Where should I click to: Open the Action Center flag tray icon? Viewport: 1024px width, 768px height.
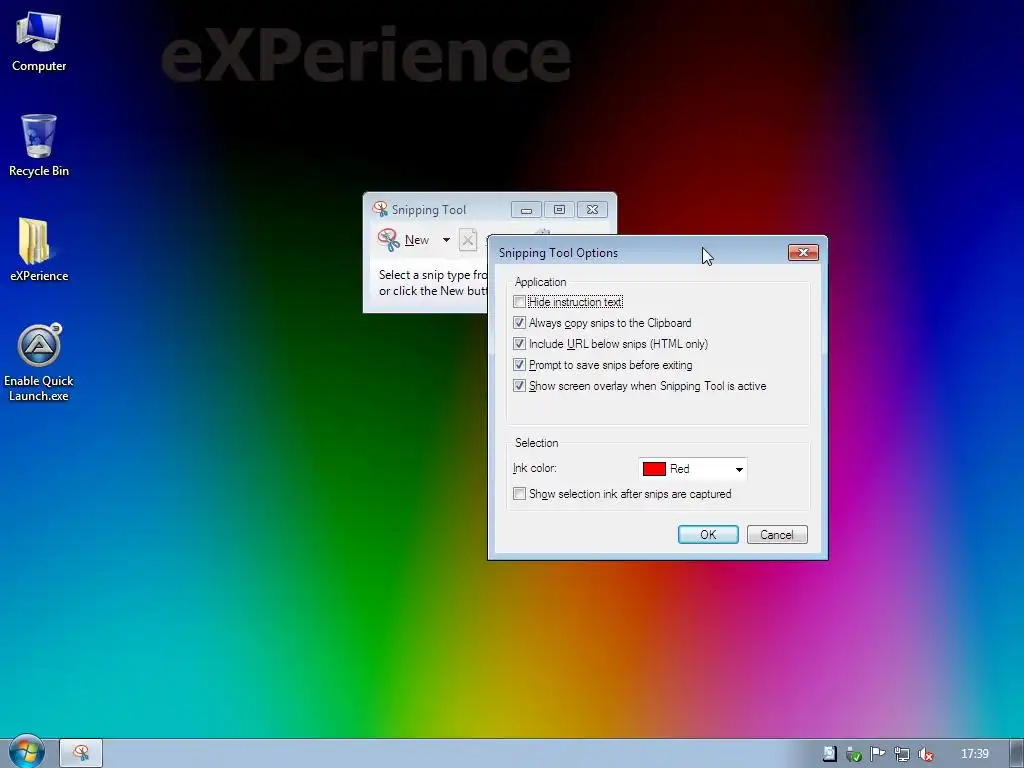tap(878, 754)
